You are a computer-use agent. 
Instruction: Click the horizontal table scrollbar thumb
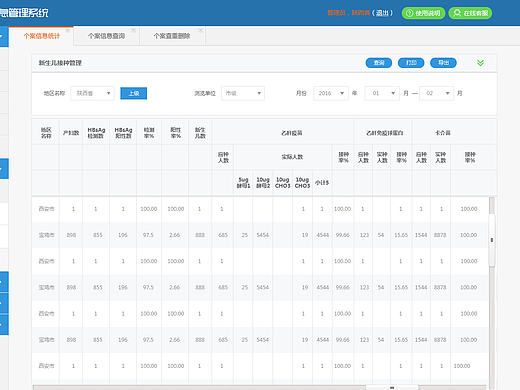click(x=392, y=387)
